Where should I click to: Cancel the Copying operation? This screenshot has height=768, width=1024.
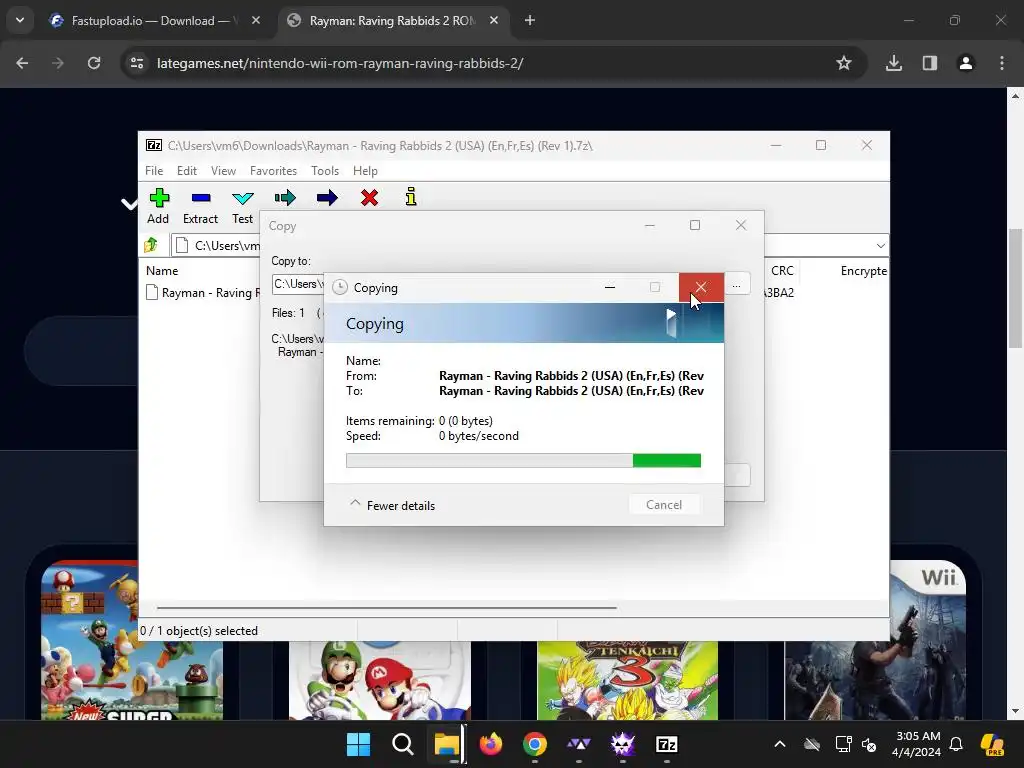[664, 505]
